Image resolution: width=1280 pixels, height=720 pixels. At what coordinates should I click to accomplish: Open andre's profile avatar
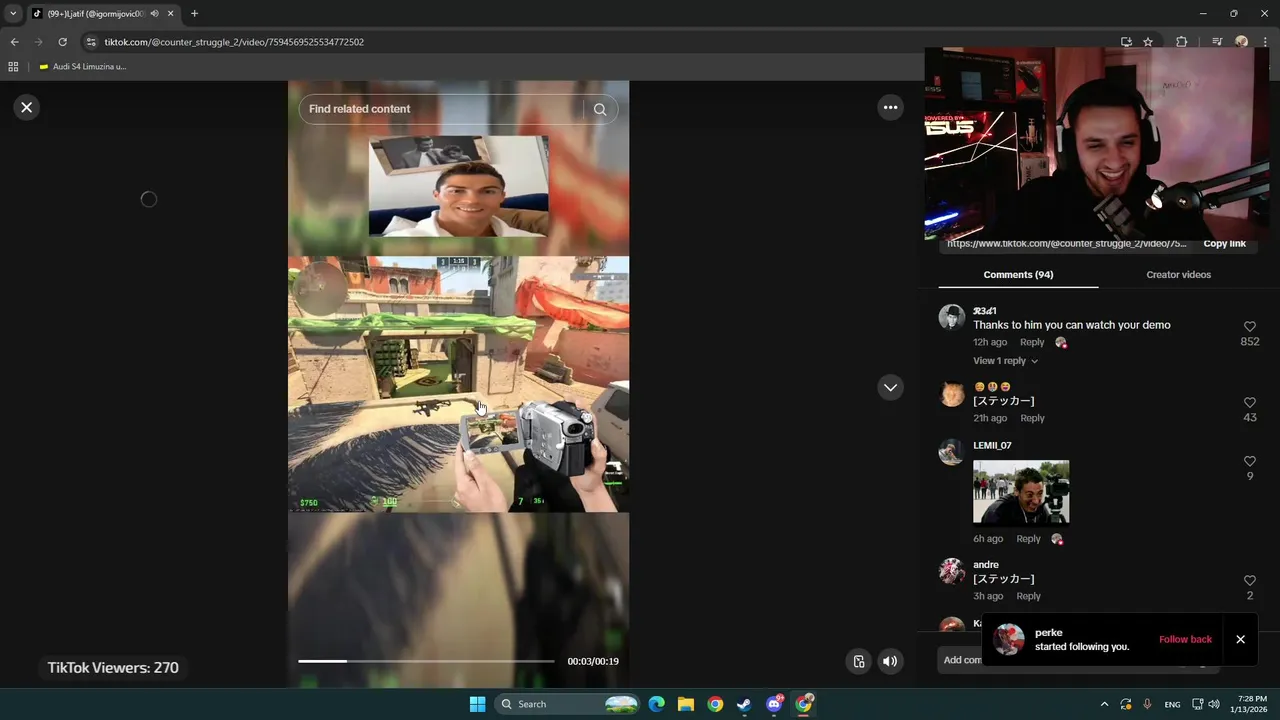(952, 571)
